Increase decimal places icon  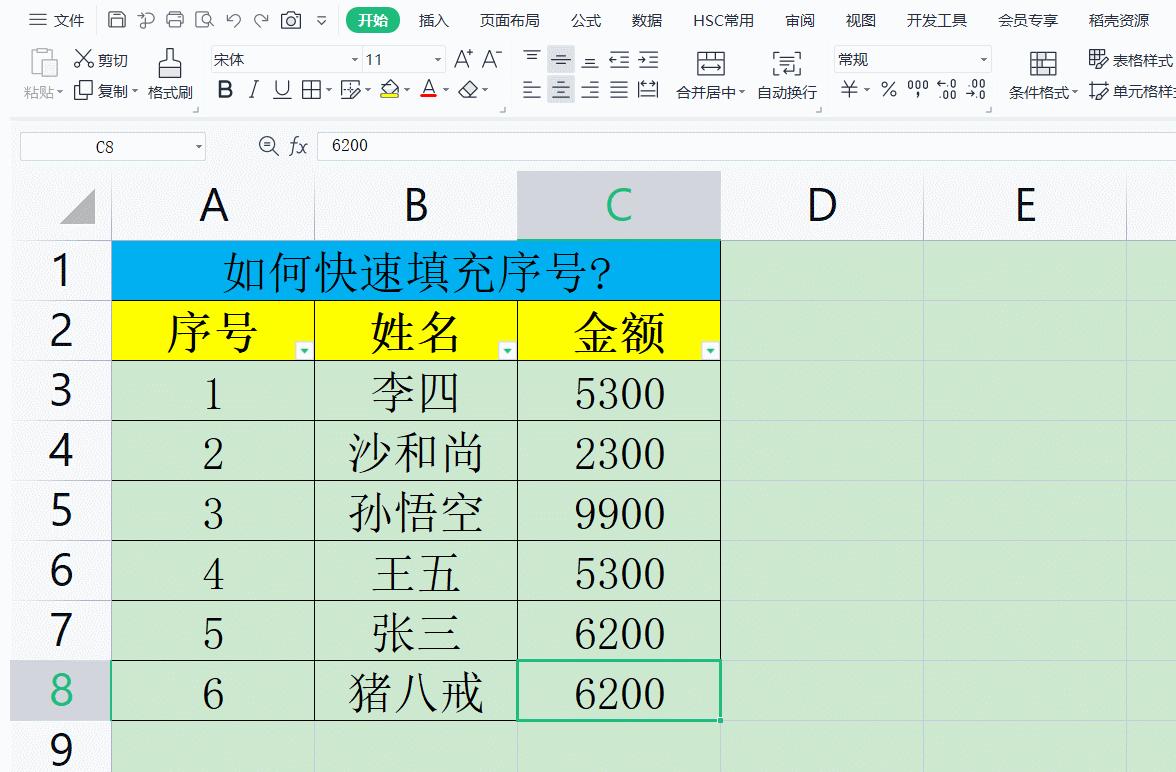(x=947, y=90)
